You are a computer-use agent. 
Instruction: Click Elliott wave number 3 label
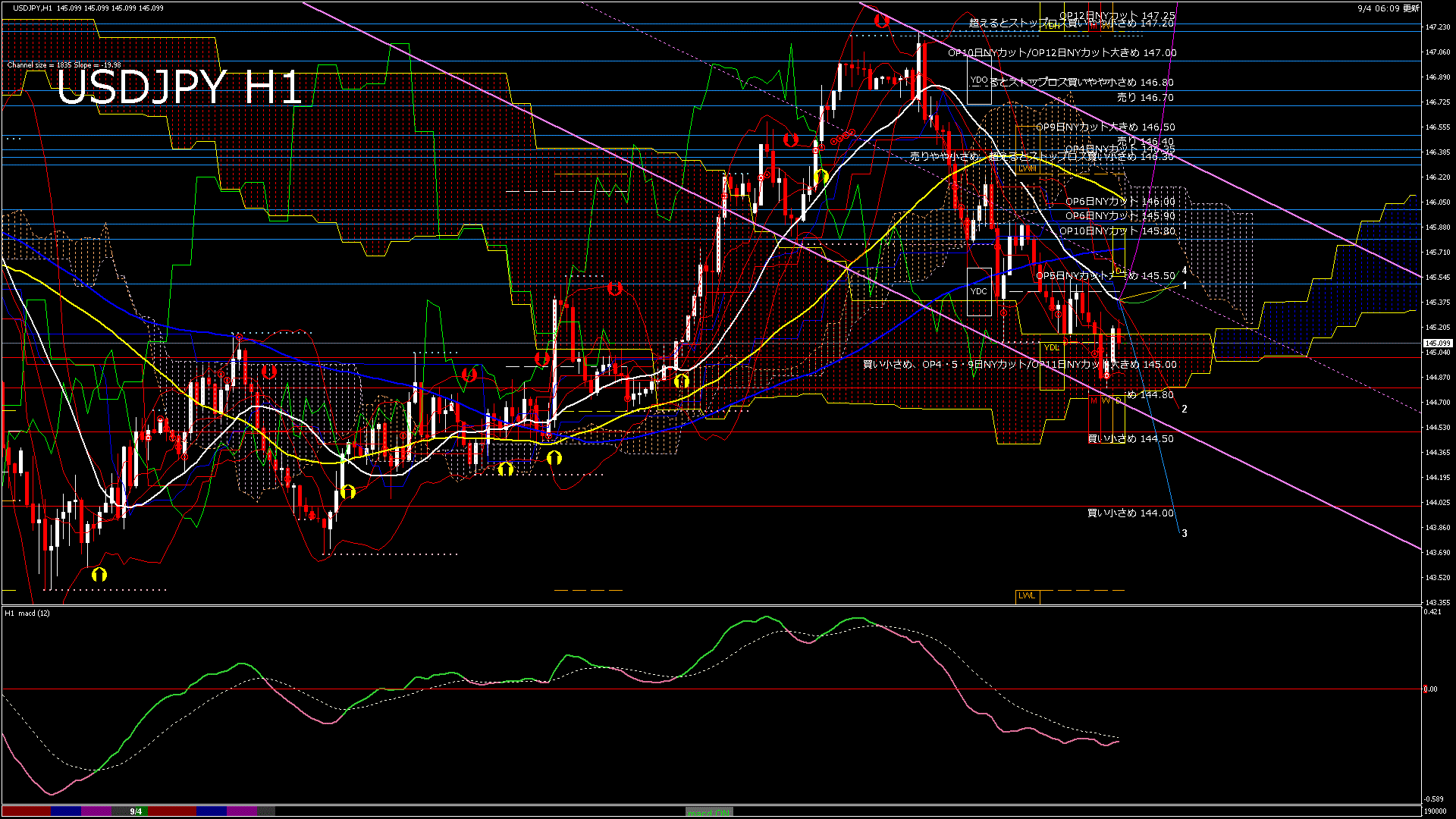coord(1185,533)
